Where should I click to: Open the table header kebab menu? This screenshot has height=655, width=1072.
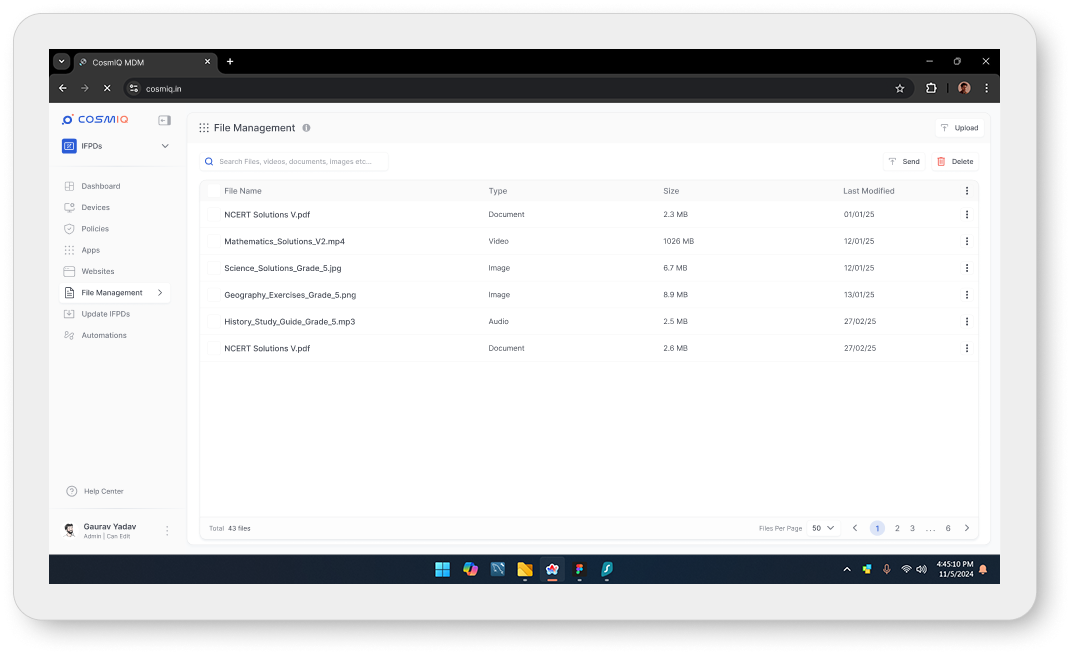pos(966,191)
